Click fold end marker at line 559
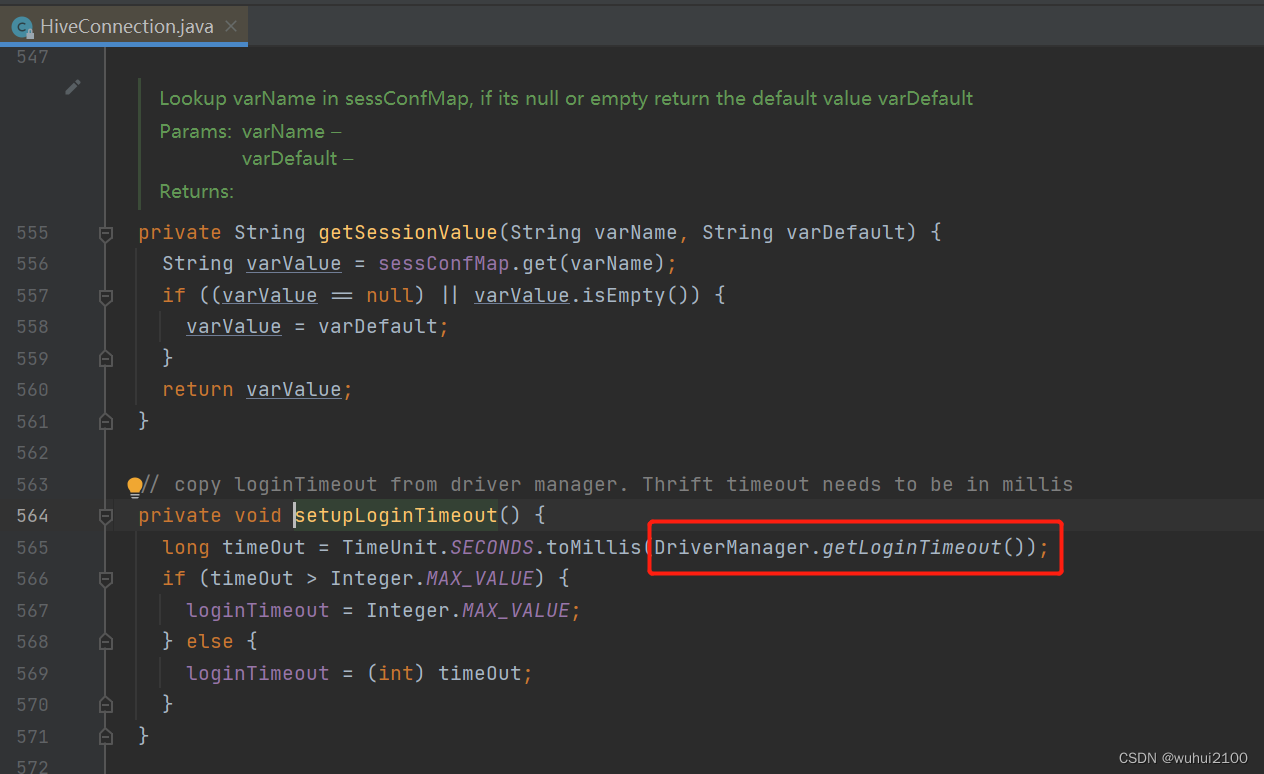The height and width of the screenshot is (774, 1264). click(105, 358)
